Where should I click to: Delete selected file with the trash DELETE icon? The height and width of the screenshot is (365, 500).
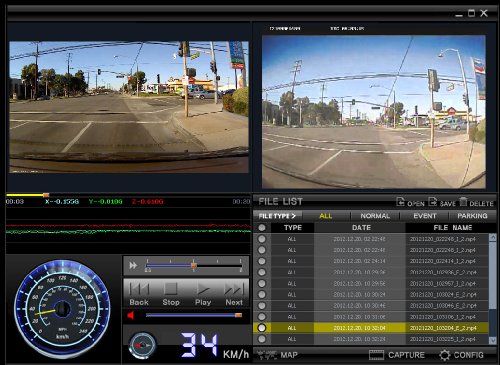tap(476, 202)
